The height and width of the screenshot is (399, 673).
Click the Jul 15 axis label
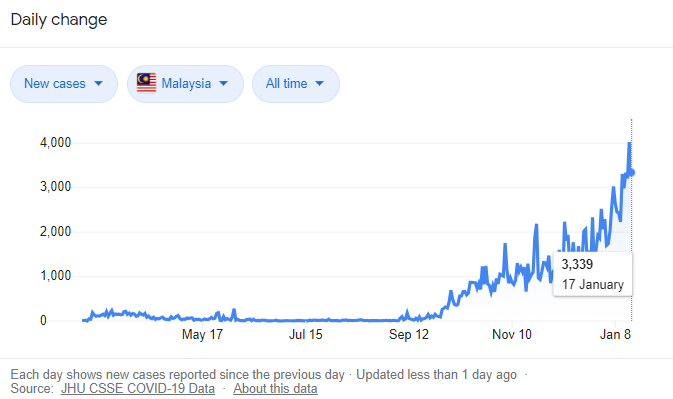pyautogui.click(x=306, y=335)
